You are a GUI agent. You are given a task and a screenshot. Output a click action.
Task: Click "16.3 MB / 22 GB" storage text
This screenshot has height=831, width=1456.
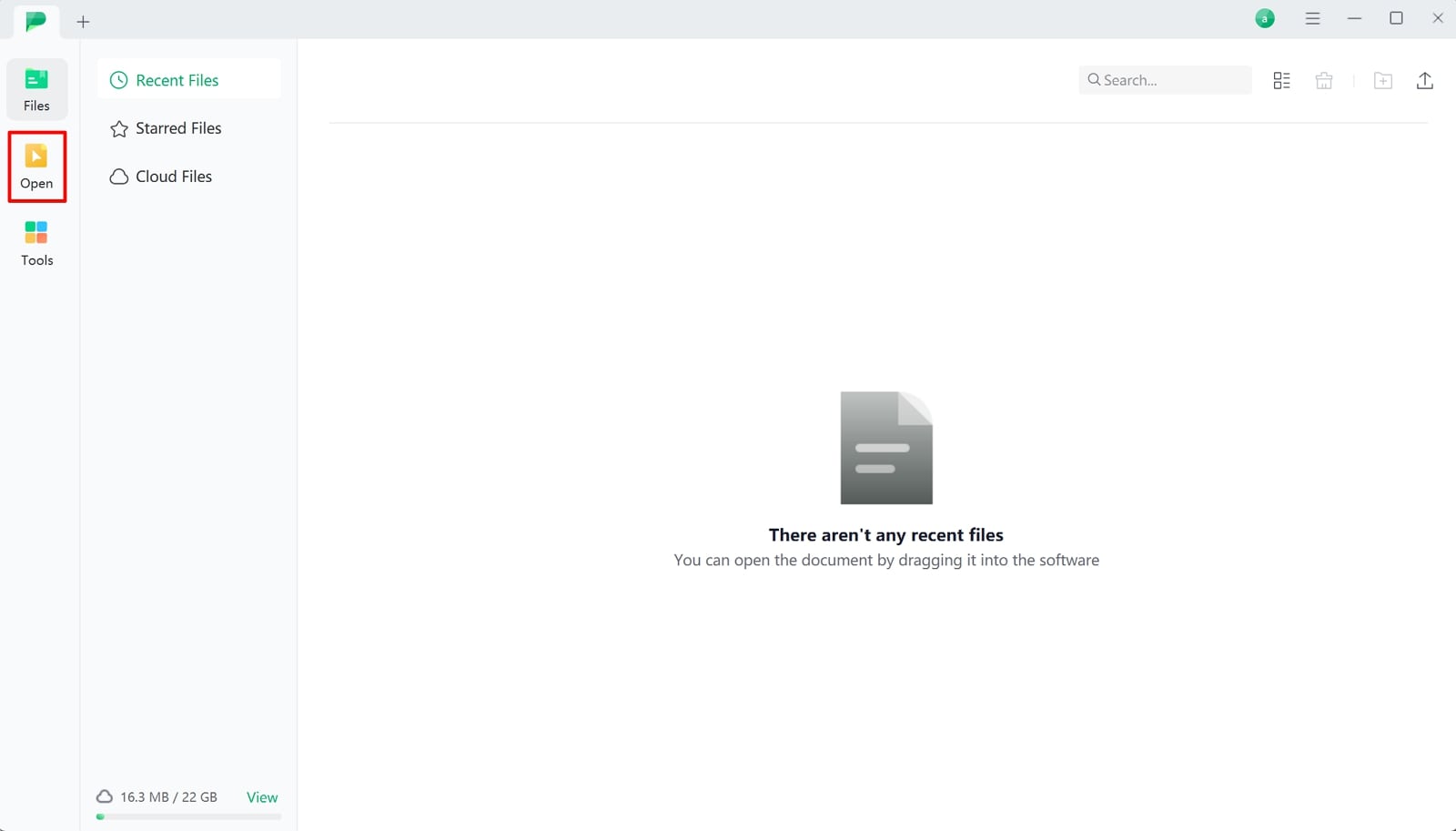(168, 797)
